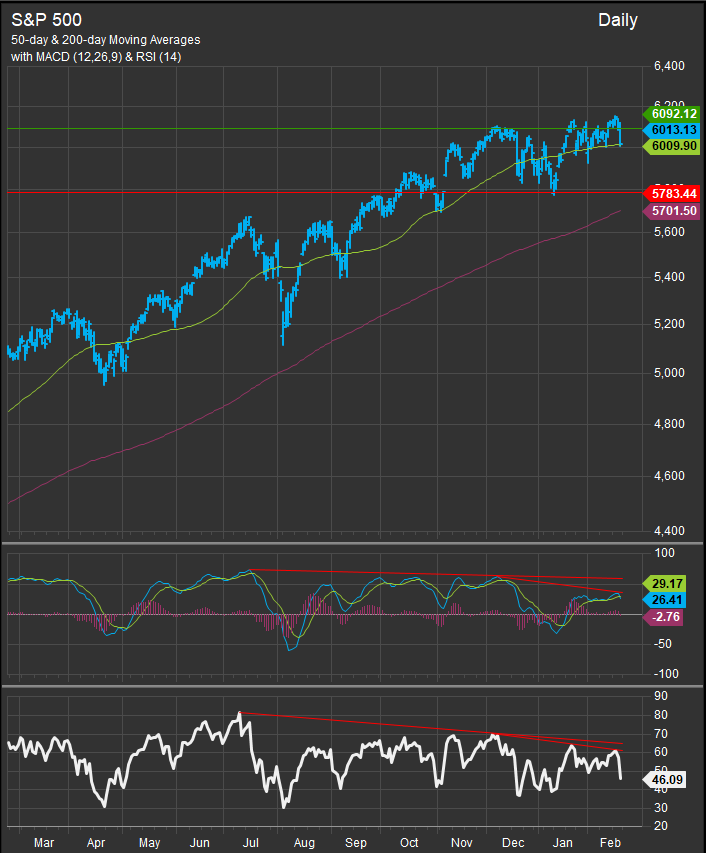The image size is (706, 853).
Task: Click the Sep label on the time axis
Action: 356,843
